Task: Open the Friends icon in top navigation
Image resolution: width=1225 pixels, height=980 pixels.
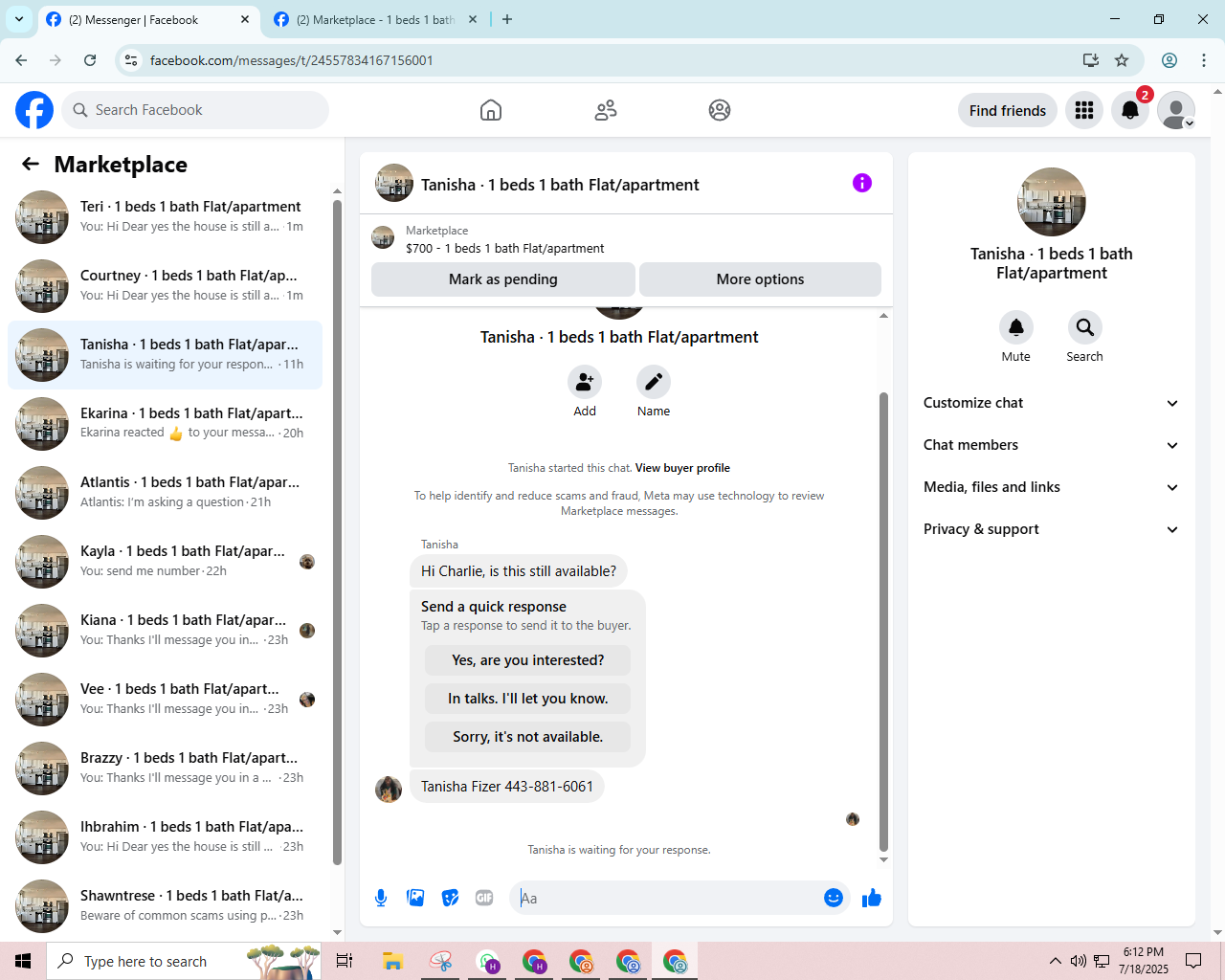Action: click(606, 110)
